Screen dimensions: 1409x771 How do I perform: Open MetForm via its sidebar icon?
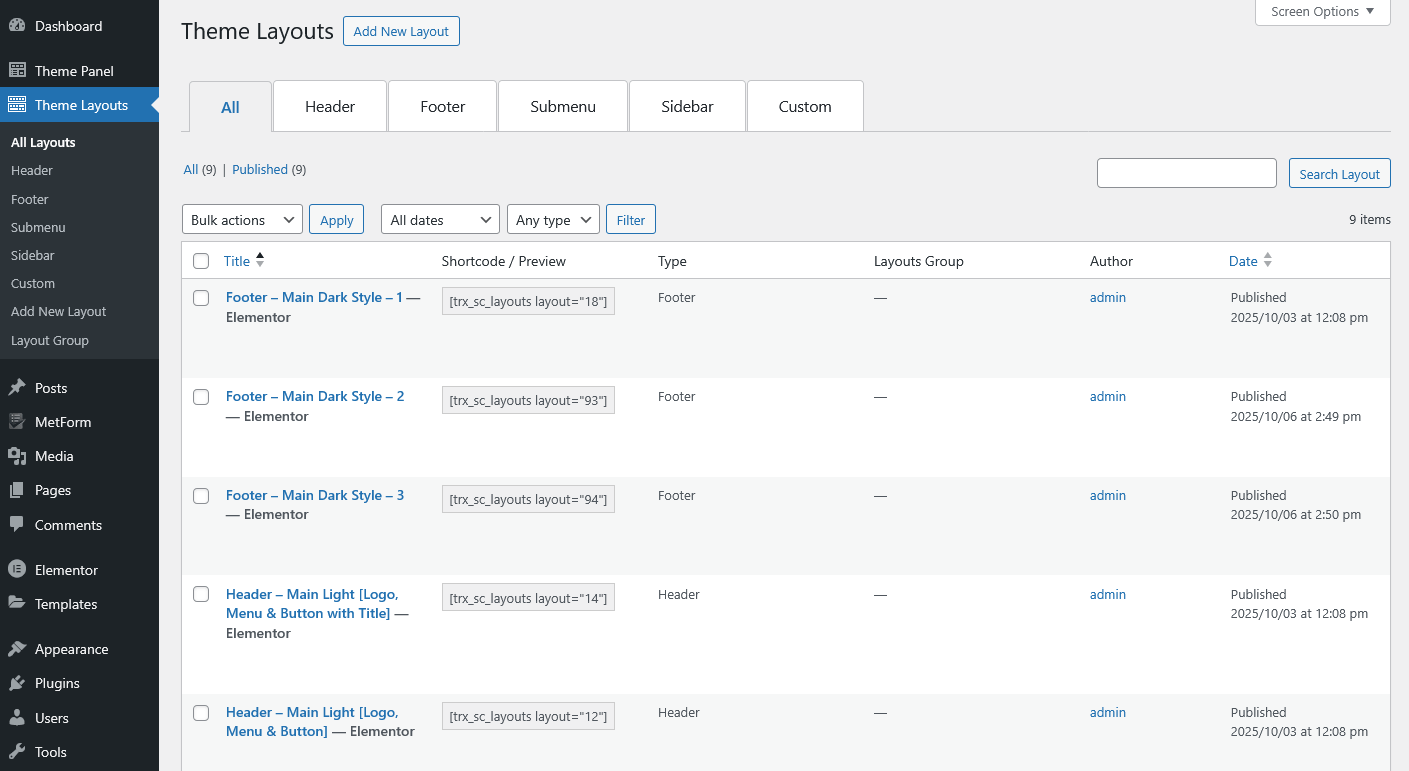pyautogui.click(x=17, y=422)
